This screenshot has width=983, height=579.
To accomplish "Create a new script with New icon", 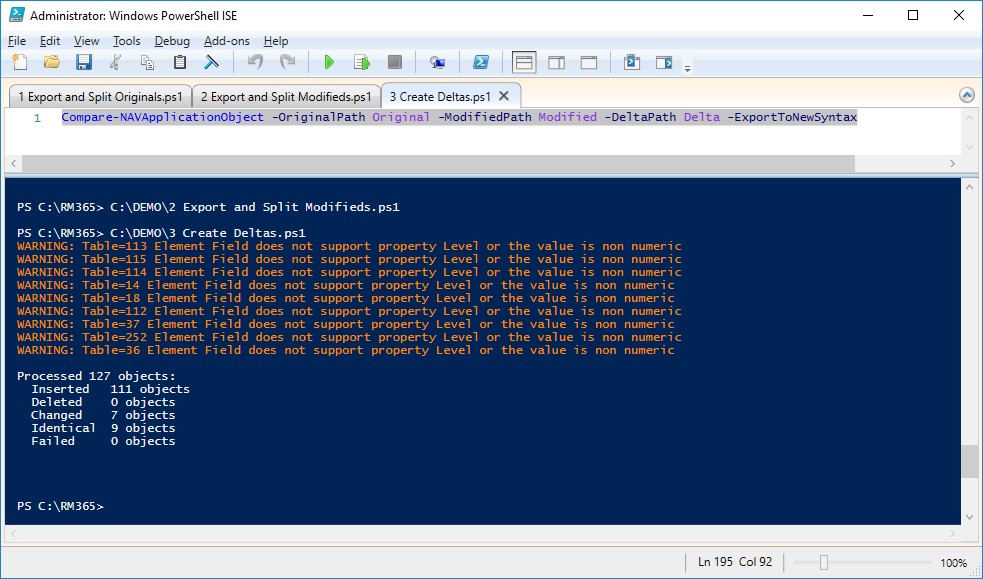I will [x=20, y=62].
